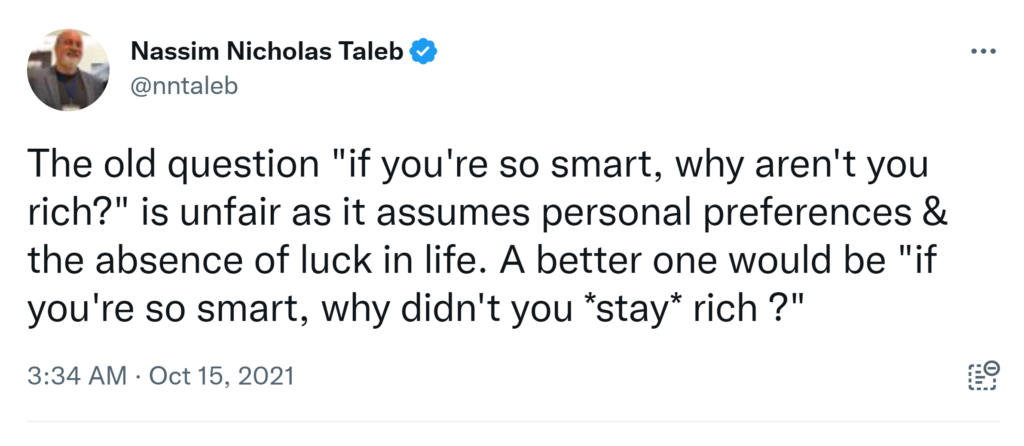Click the blue verified checkmark badge

tap(424, 51)
